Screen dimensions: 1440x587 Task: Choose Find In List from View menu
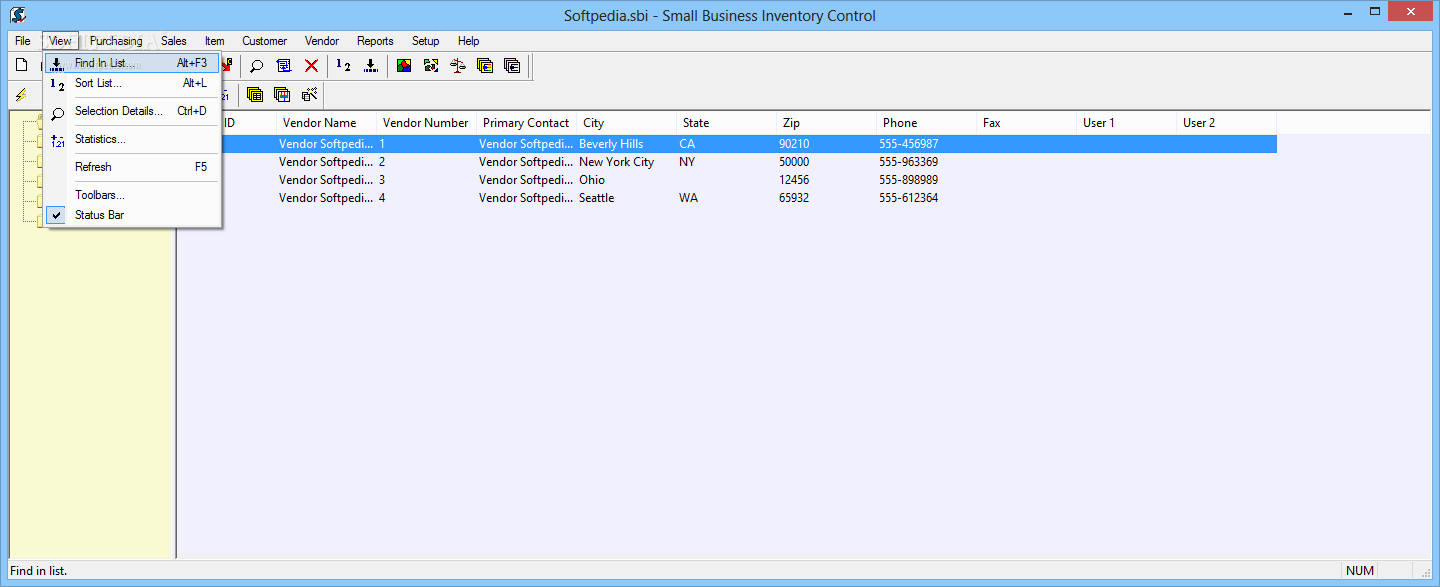point(133,63)
